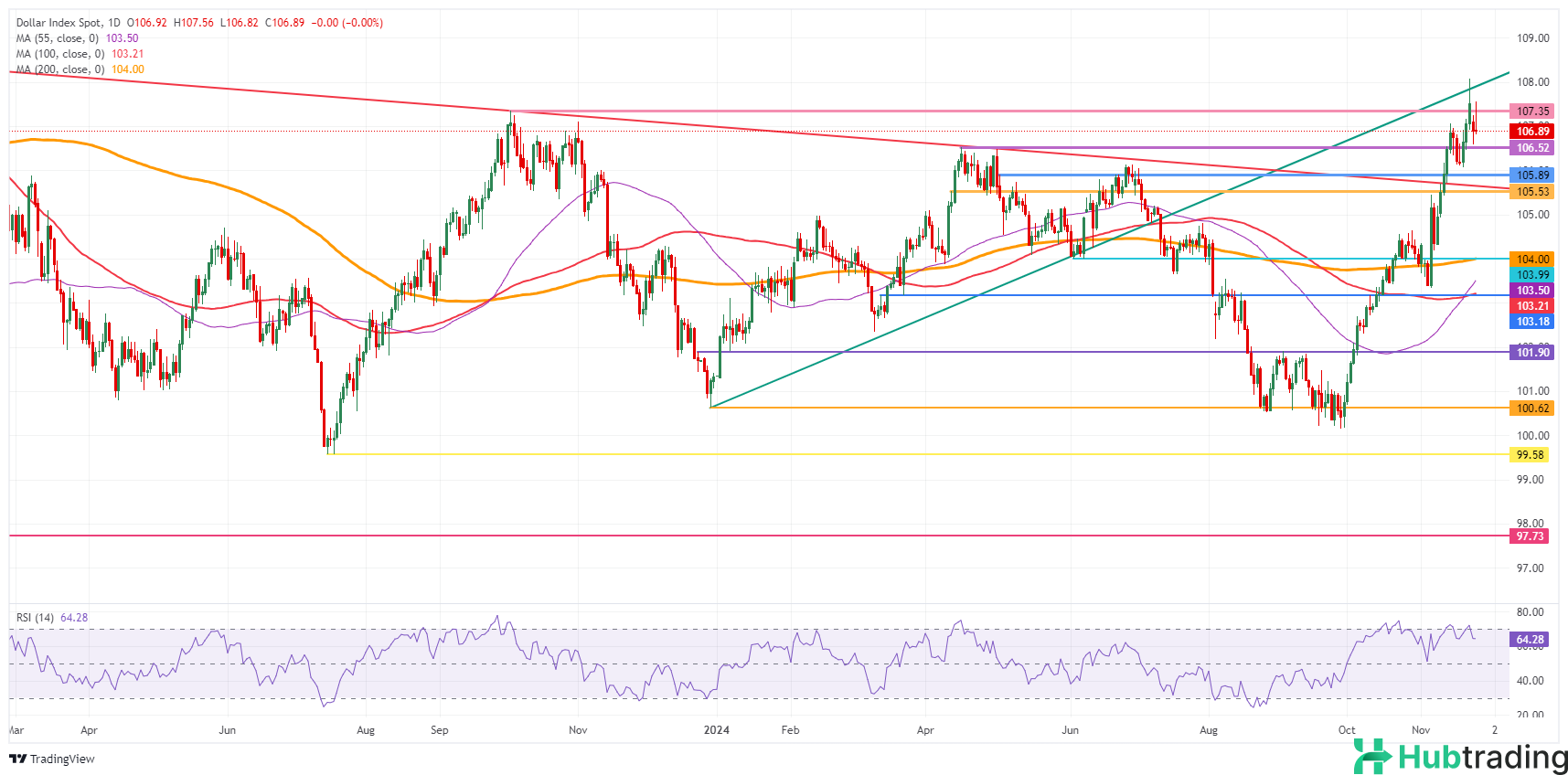The height and width of the screenshot is (775, 1568).
Task: Click the red 106.89 current price label
Action: 1532,132
